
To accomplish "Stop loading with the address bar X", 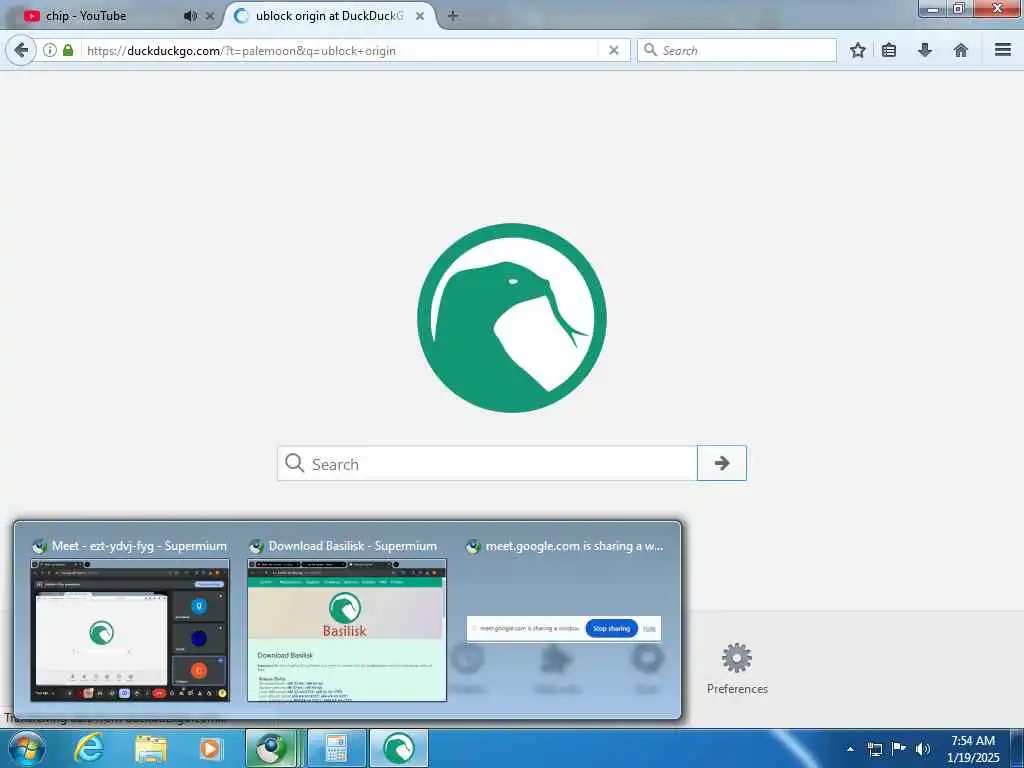I will point(613,50).
